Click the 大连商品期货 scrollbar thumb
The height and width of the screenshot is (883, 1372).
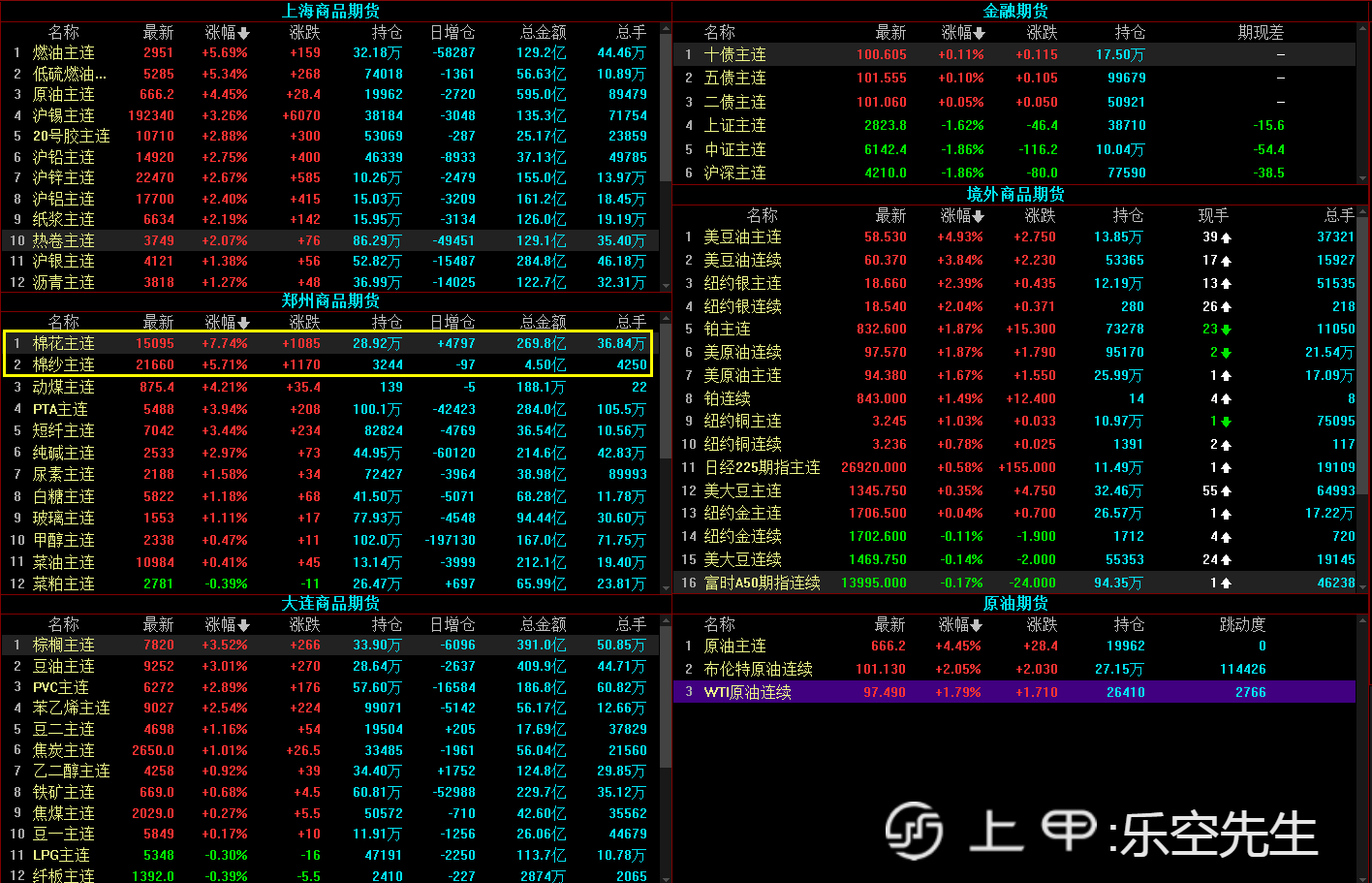[666, 696]
